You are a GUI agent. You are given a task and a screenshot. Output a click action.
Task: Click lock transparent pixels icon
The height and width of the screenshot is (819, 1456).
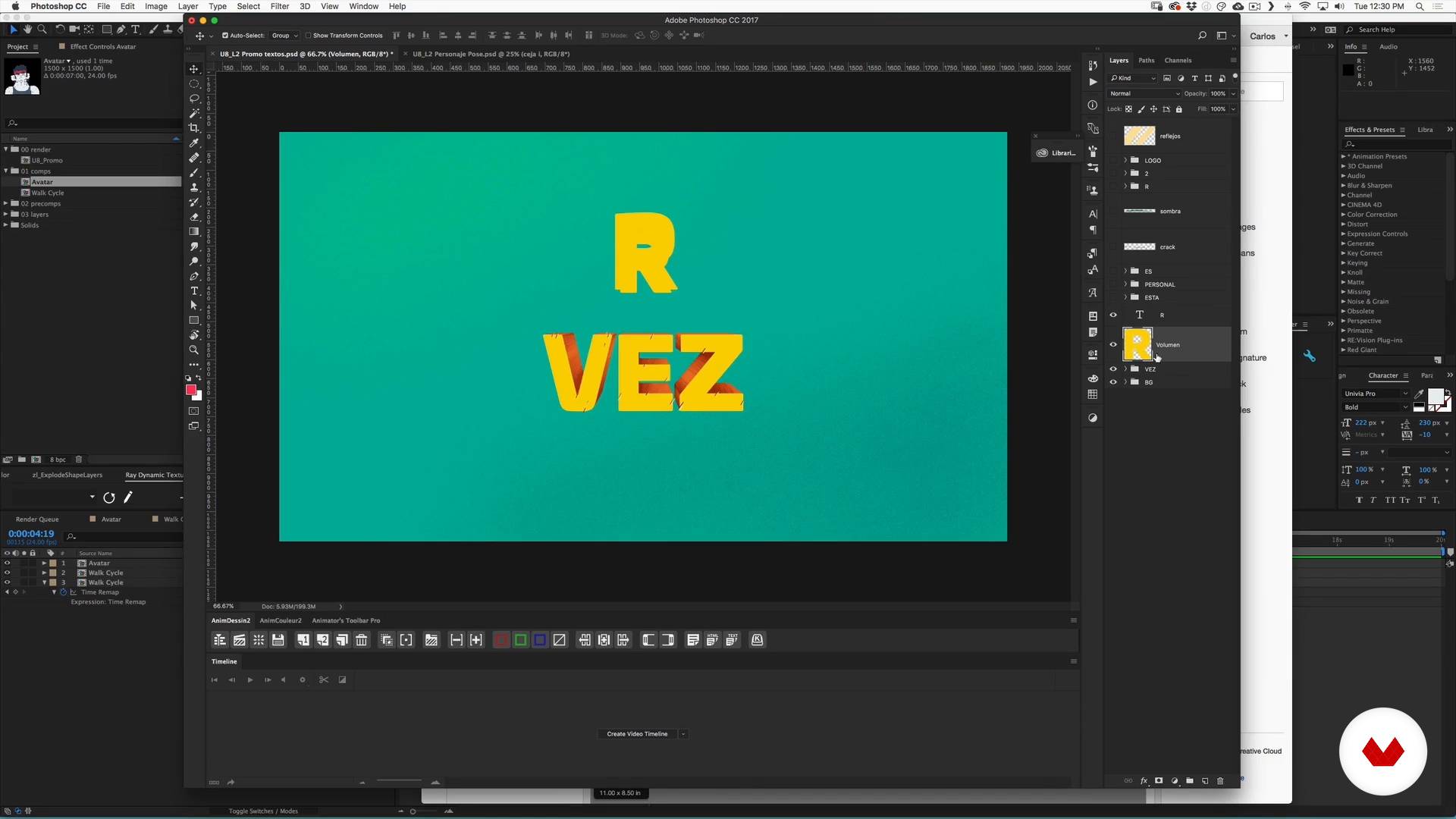(1128, 109)
